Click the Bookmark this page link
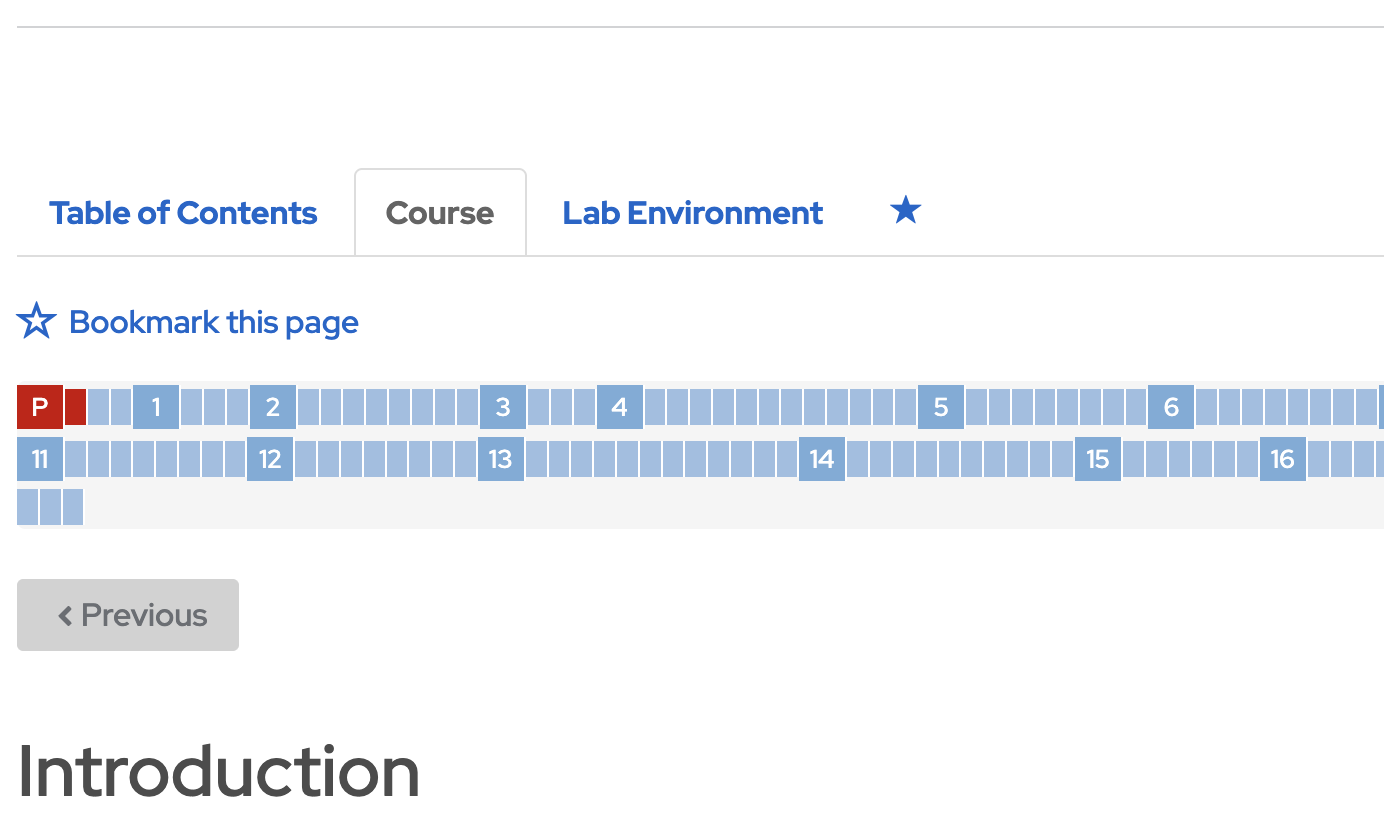 point(213,322)
